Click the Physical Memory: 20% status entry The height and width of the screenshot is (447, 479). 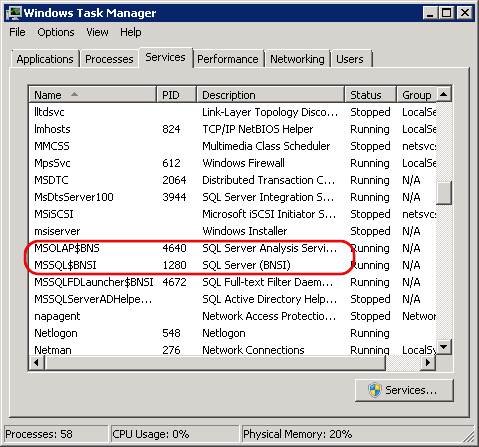coord(357,434)
